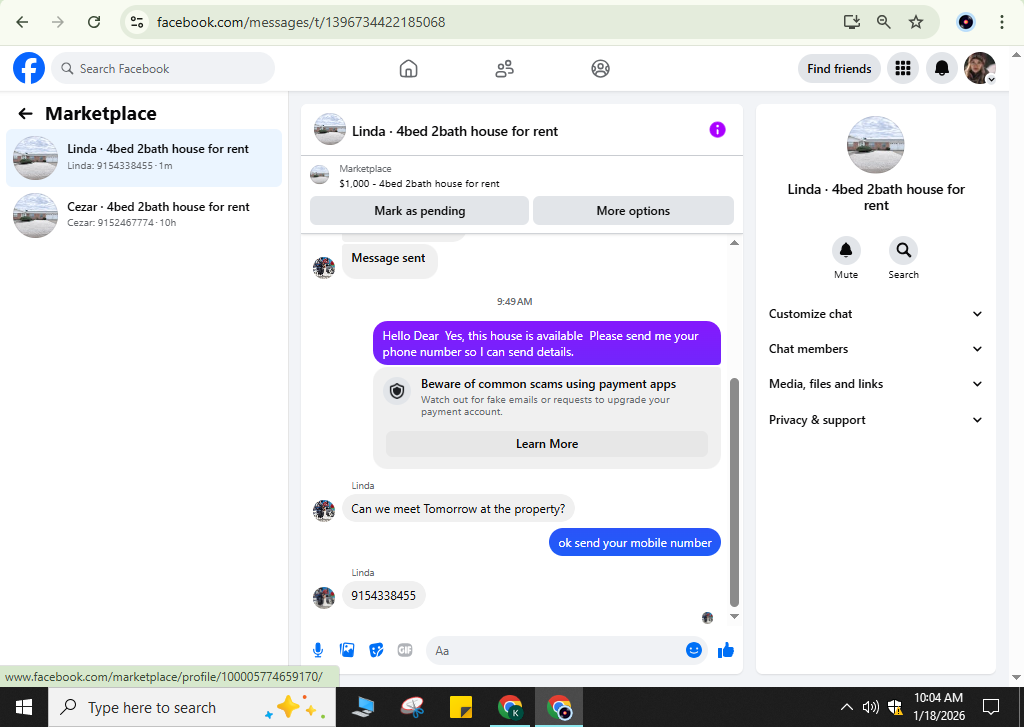
Task: Click the Search conversation magnifier icon
Action: click(903, 250)
